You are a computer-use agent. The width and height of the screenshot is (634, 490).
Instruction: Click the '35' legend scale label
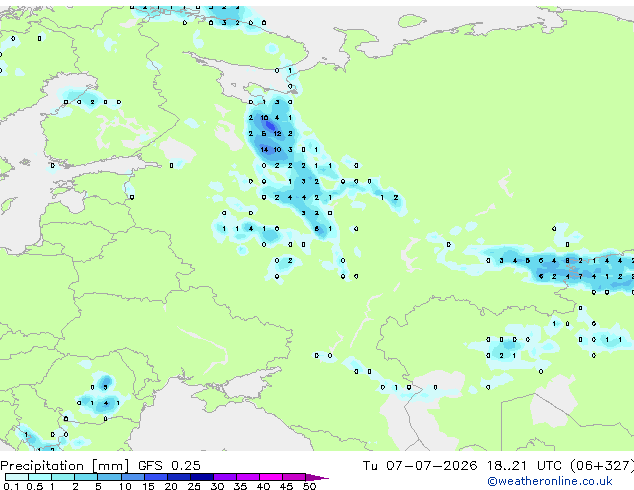[x=241, y=486]
